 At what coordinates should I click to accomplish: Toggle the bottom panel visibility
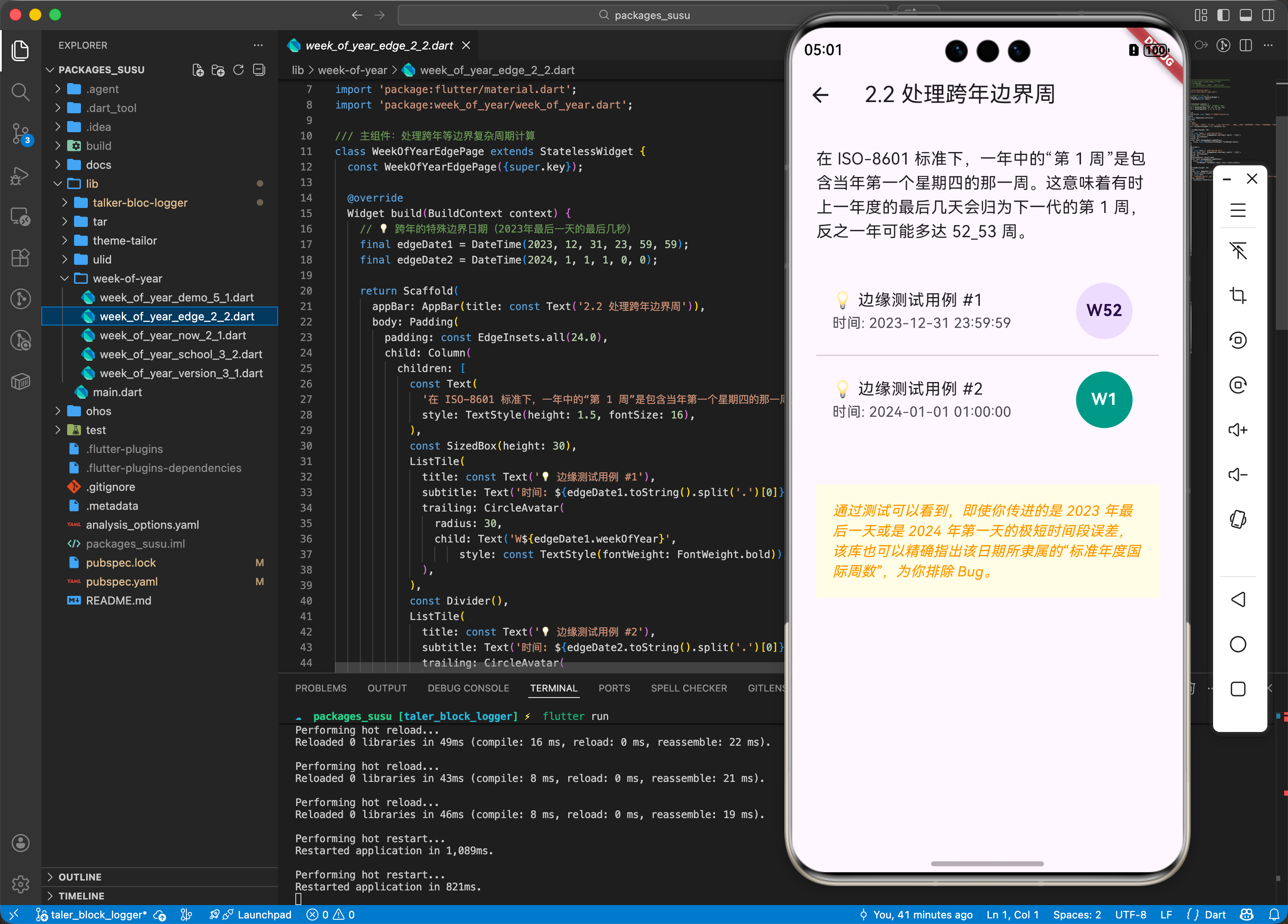[1247, 16]
